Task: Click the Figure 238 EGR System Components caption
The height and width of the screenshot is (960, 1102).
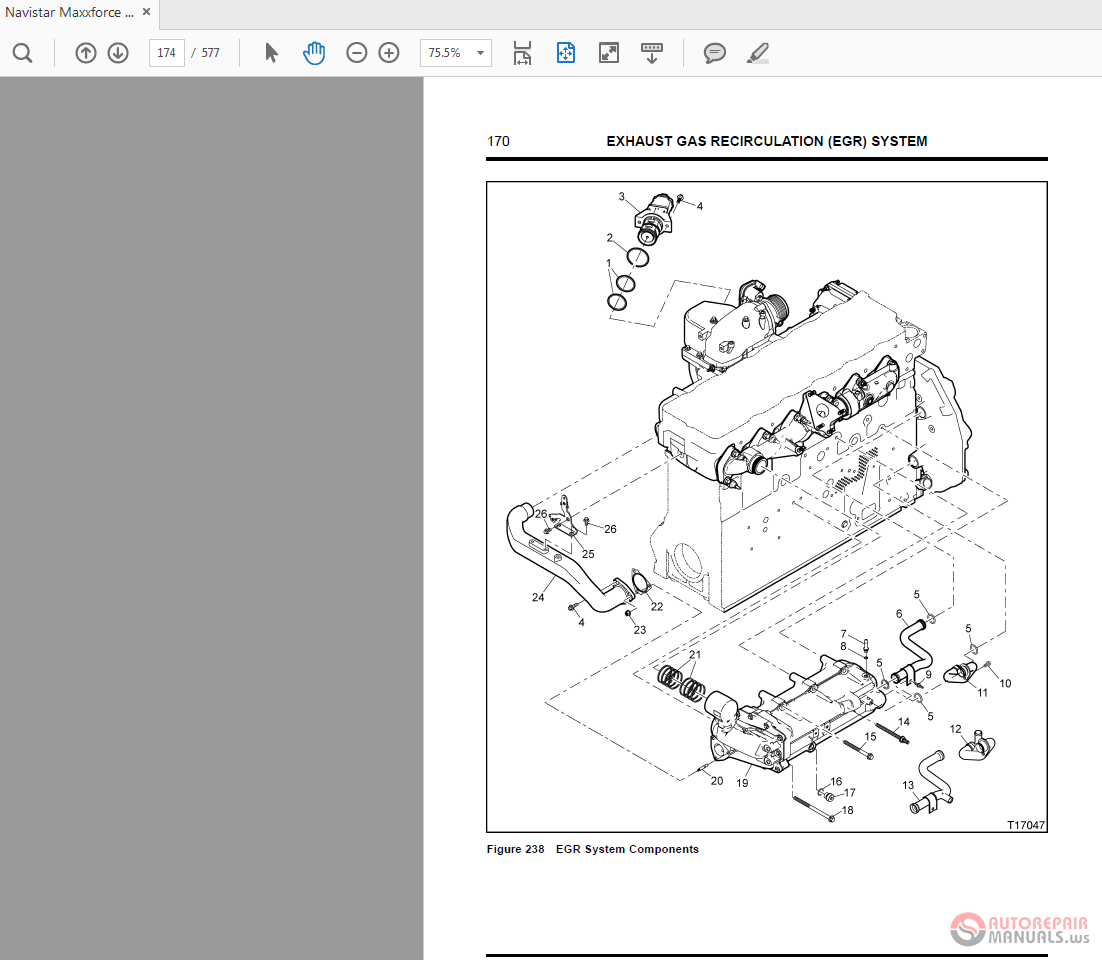Action: pyautogui.click(x=592, y=849)
